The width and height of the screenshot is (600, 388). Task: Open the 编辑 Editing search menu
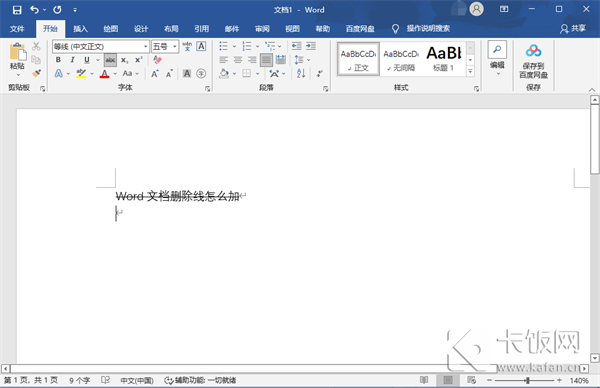coord(497,58)
